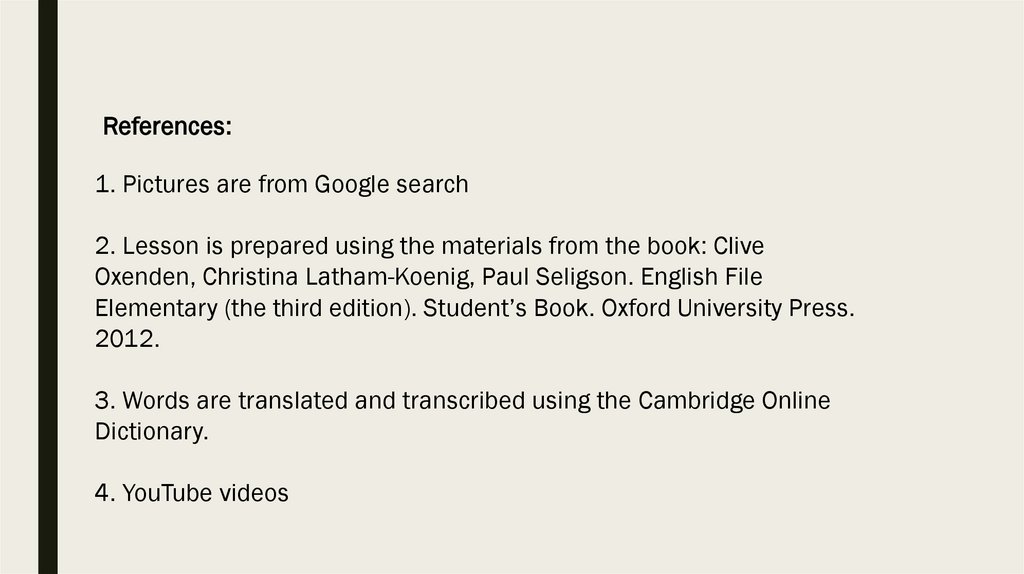Screen dimensions: 1024x574
Task: Click the word "videos" in item 4
Action: tap(254, 493)
